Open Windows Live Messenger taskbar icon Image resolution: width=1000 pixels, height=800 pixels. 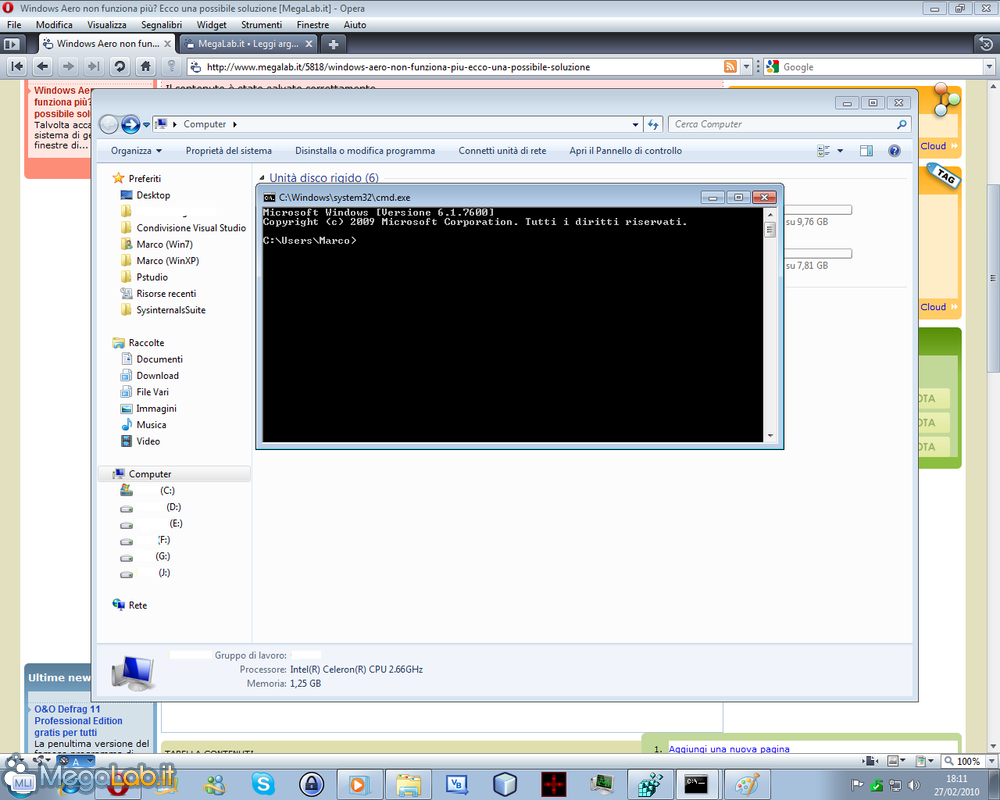tap(214, 784)
